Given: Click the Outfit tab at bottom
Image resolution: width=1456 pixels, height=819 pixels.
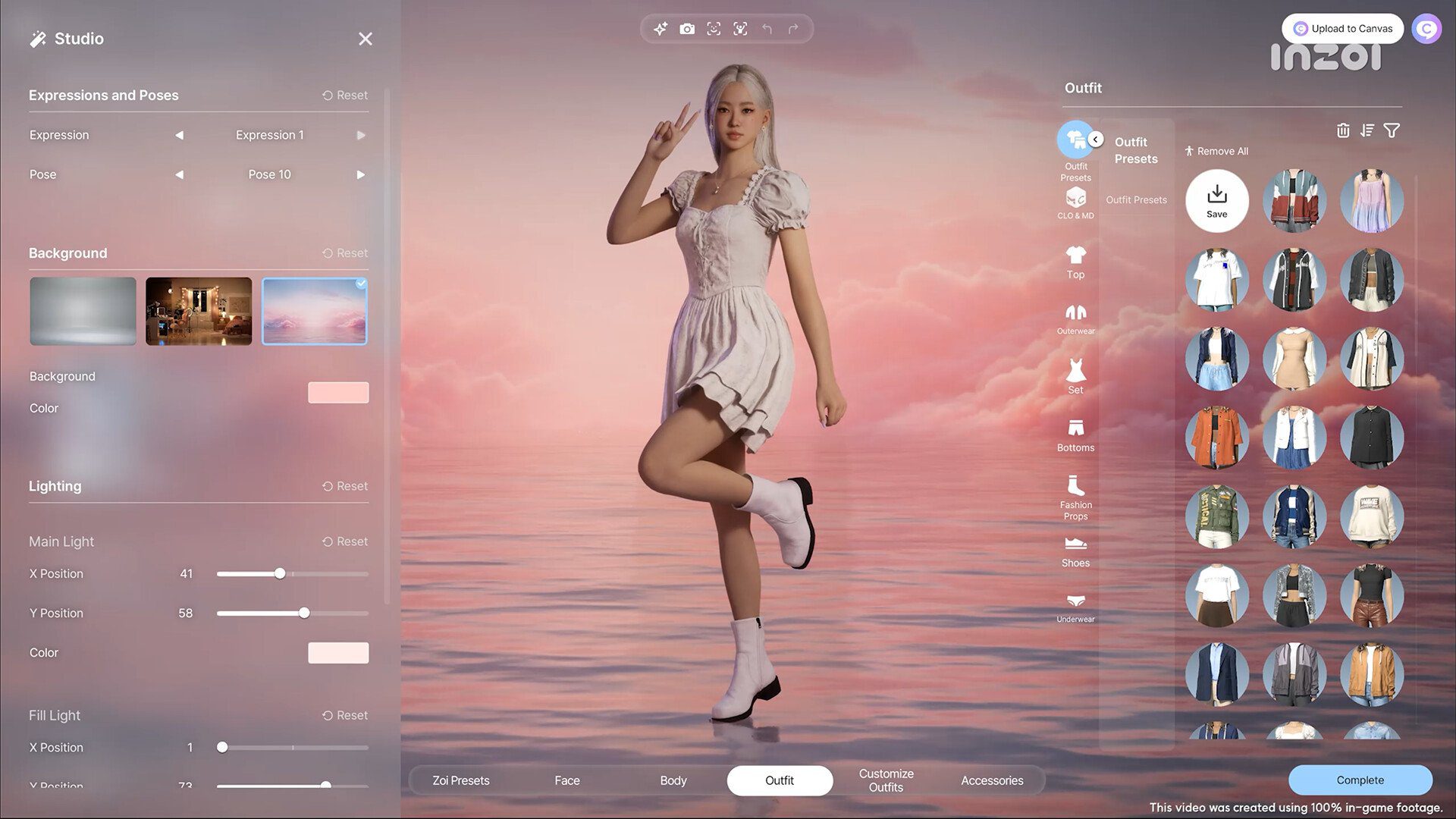Looking at the screenshot, I should [x=780, y=780].
